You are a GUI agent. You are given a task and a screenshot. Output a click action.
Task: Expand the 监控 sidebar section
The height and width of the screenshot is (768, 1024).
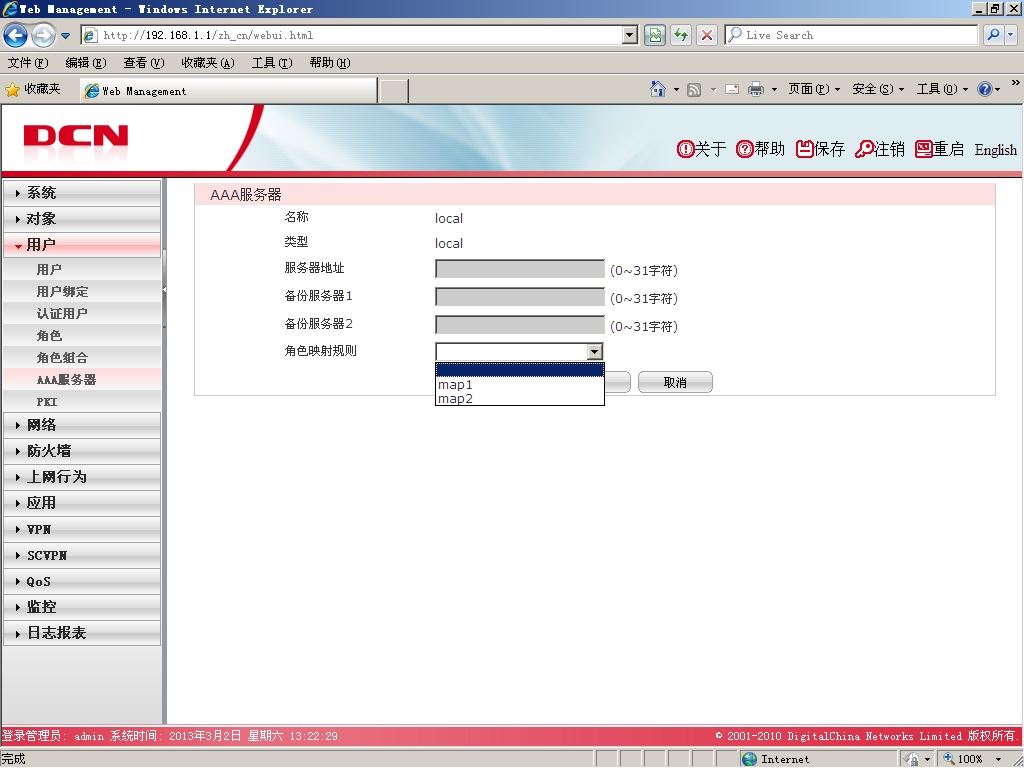[82, 607]
